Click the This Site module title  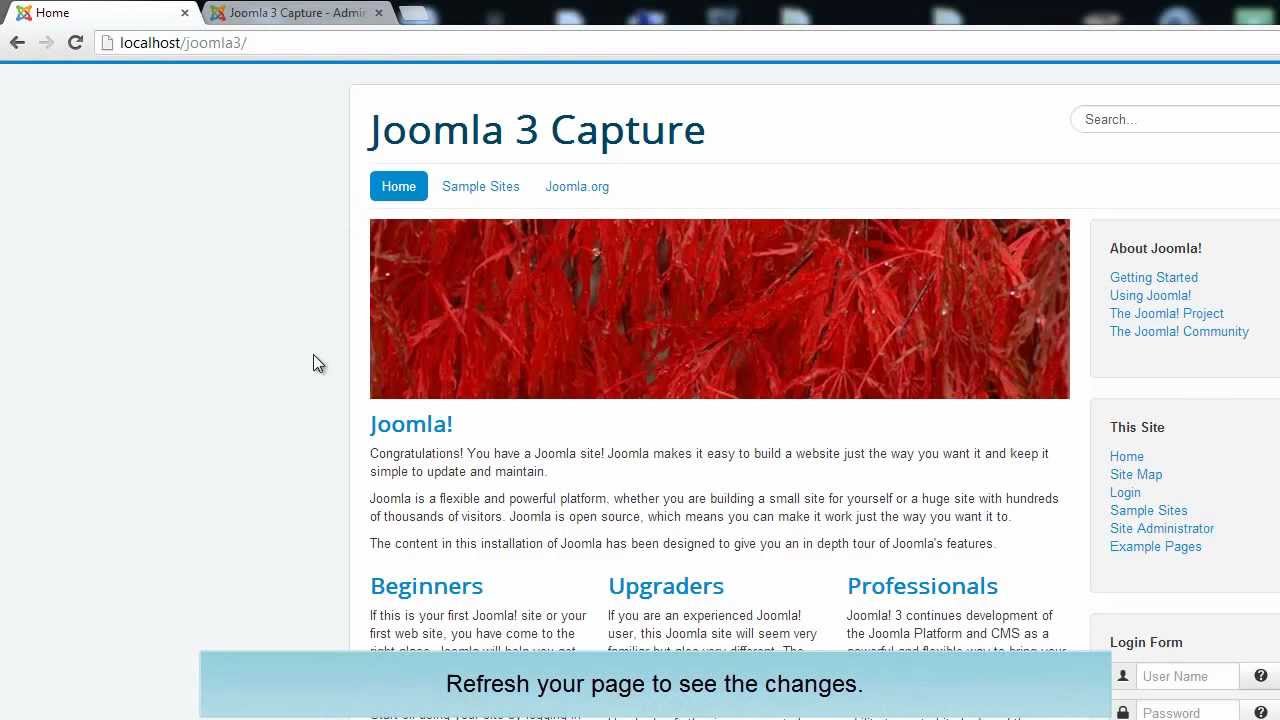[x=1137, y=427]
